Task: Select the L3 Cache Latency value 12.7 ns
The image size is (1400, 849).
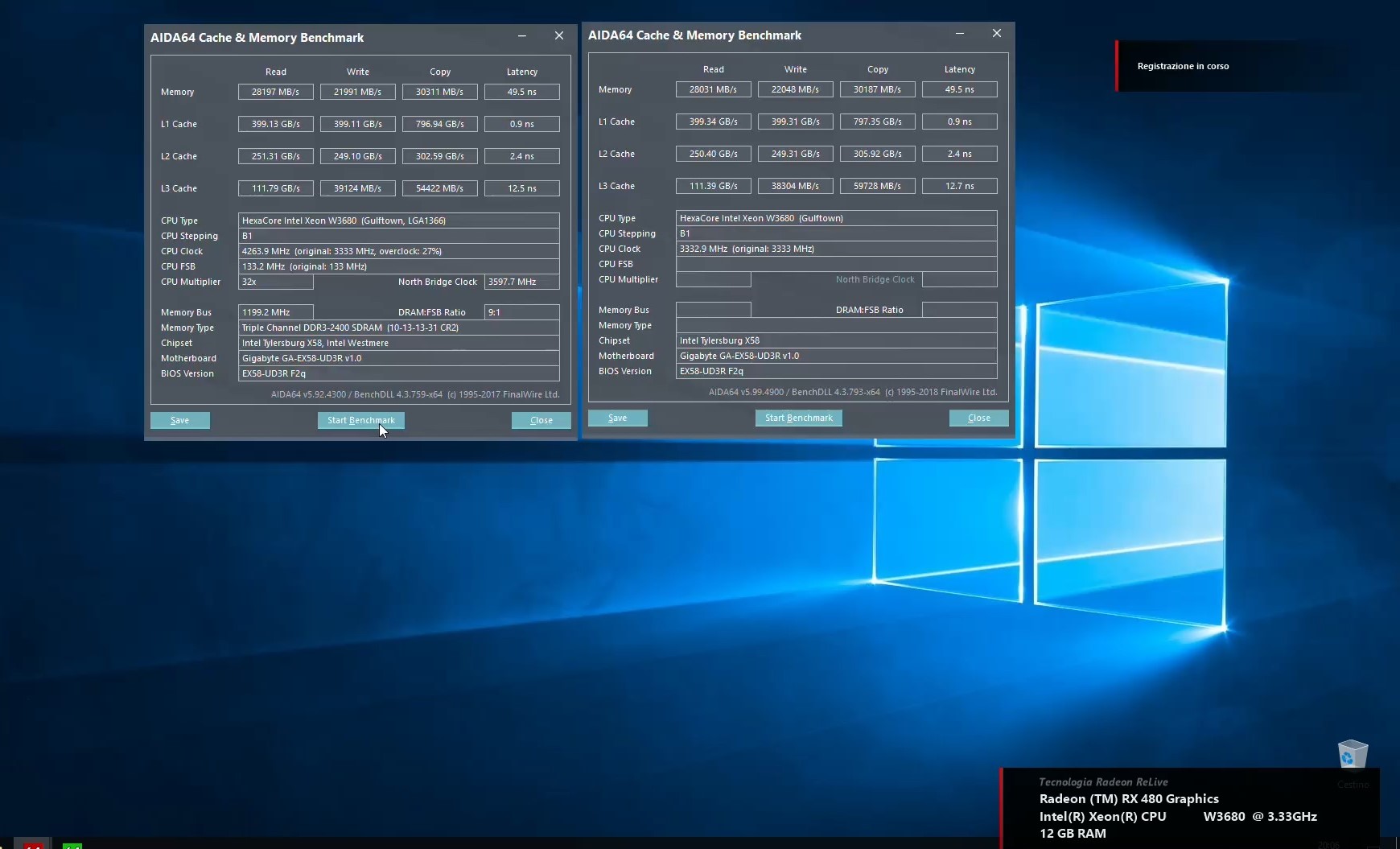Action: click(x=960, y=186)
